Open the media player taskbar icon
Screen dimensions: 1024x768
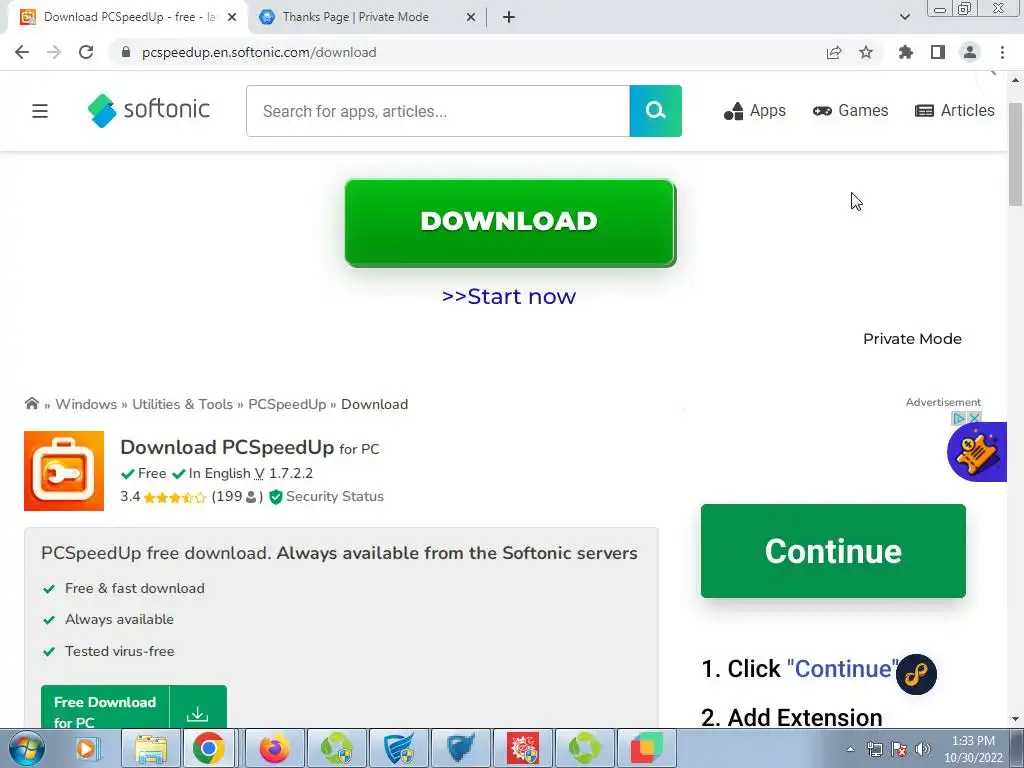pos(86,748)
